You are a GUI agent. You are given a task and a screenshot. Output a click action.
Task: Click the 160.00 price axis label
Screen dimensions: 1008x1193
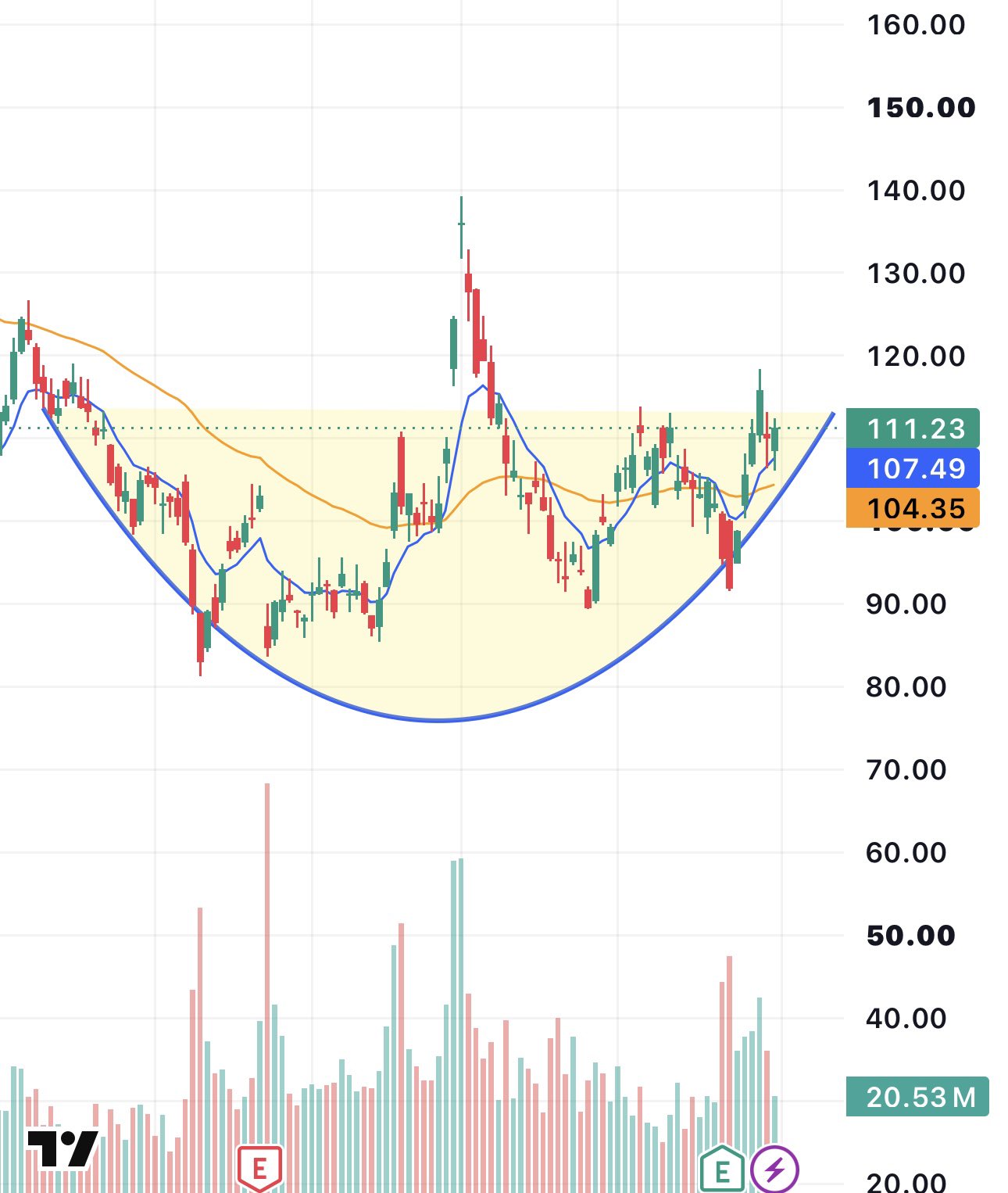pyautogui.click(x=916, y=24)
